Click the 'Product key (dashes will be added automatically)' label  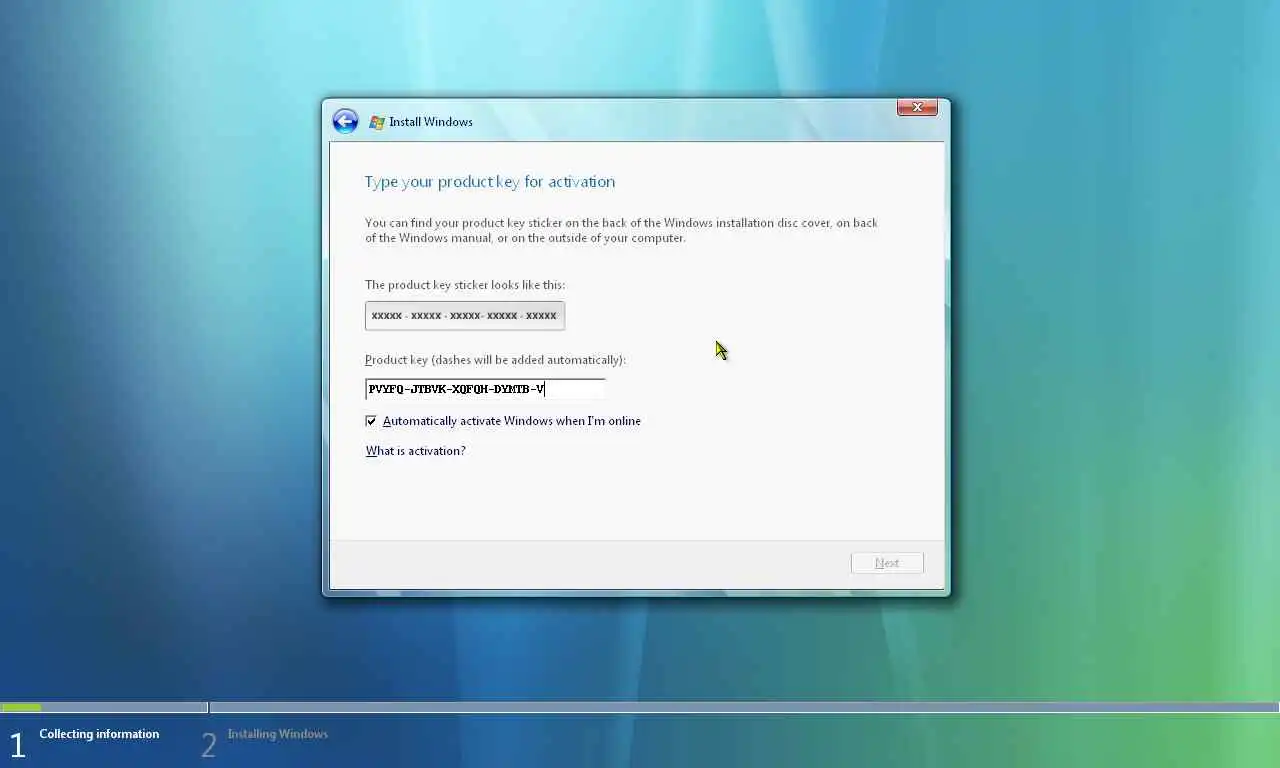click(495, 360)
